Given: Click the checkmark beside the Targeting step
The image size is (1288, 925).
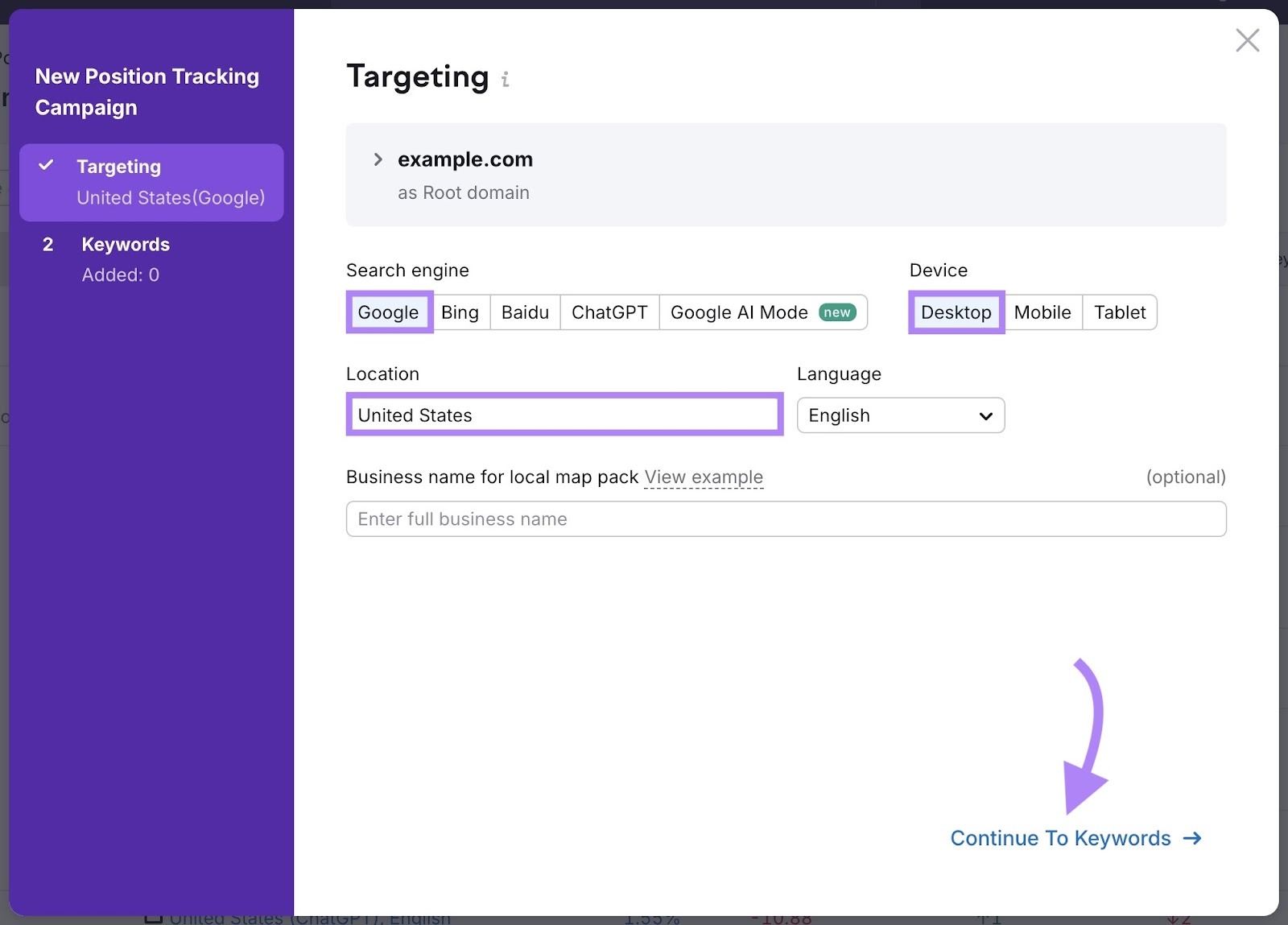Looking at the screenshot, I should point(47,166).
